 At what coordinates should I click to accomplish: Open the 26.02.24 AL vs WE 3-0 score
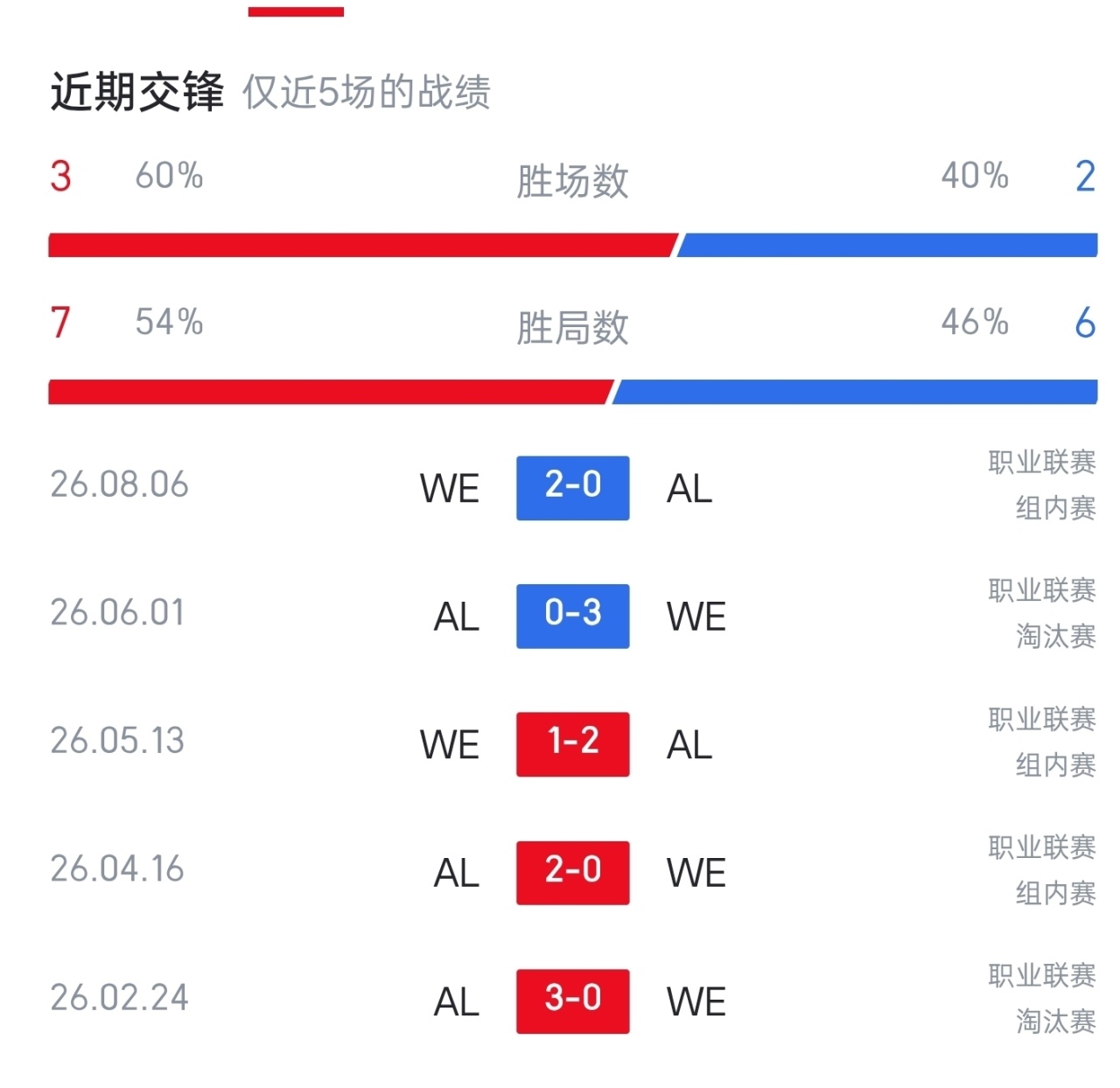pyautogui.click(x=572, y=1001)
